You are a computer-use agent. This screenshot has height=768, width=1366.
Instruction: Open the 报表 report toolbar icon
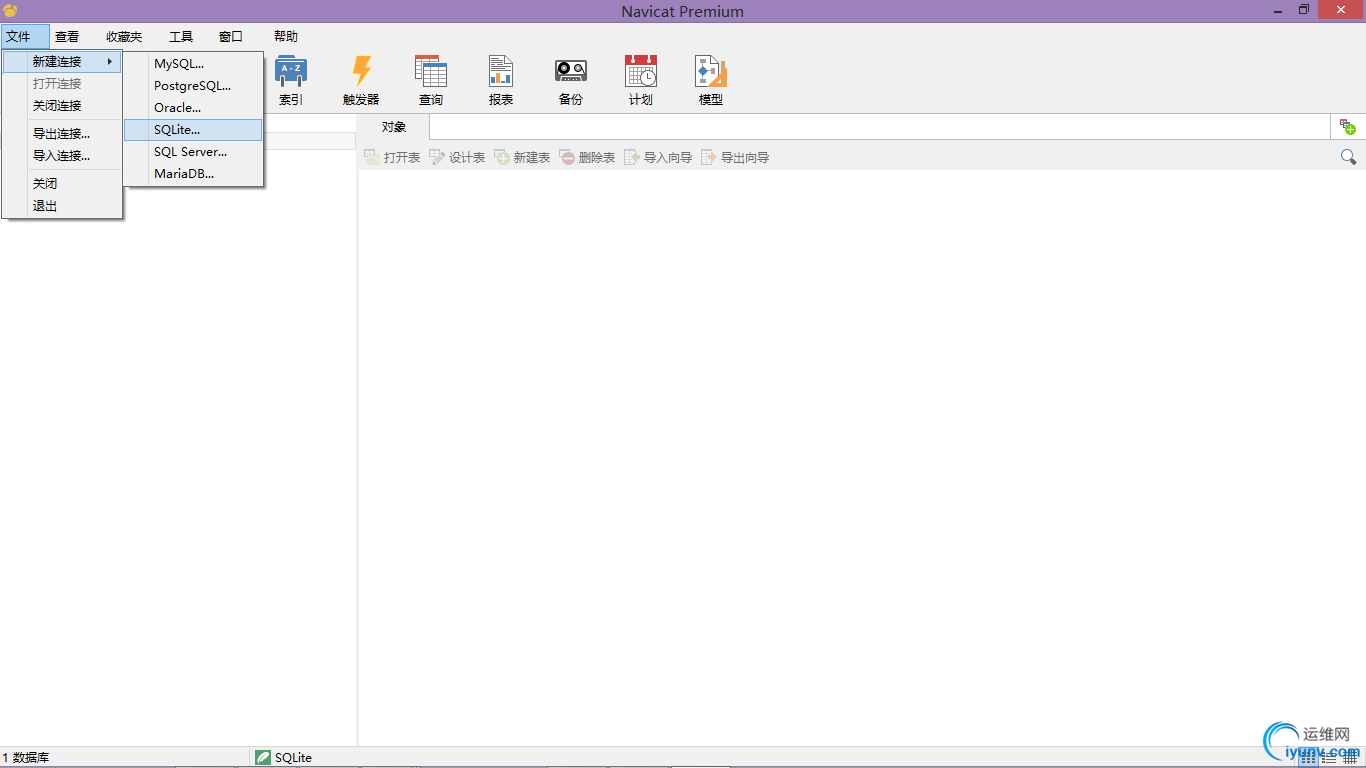click(501, 80)
